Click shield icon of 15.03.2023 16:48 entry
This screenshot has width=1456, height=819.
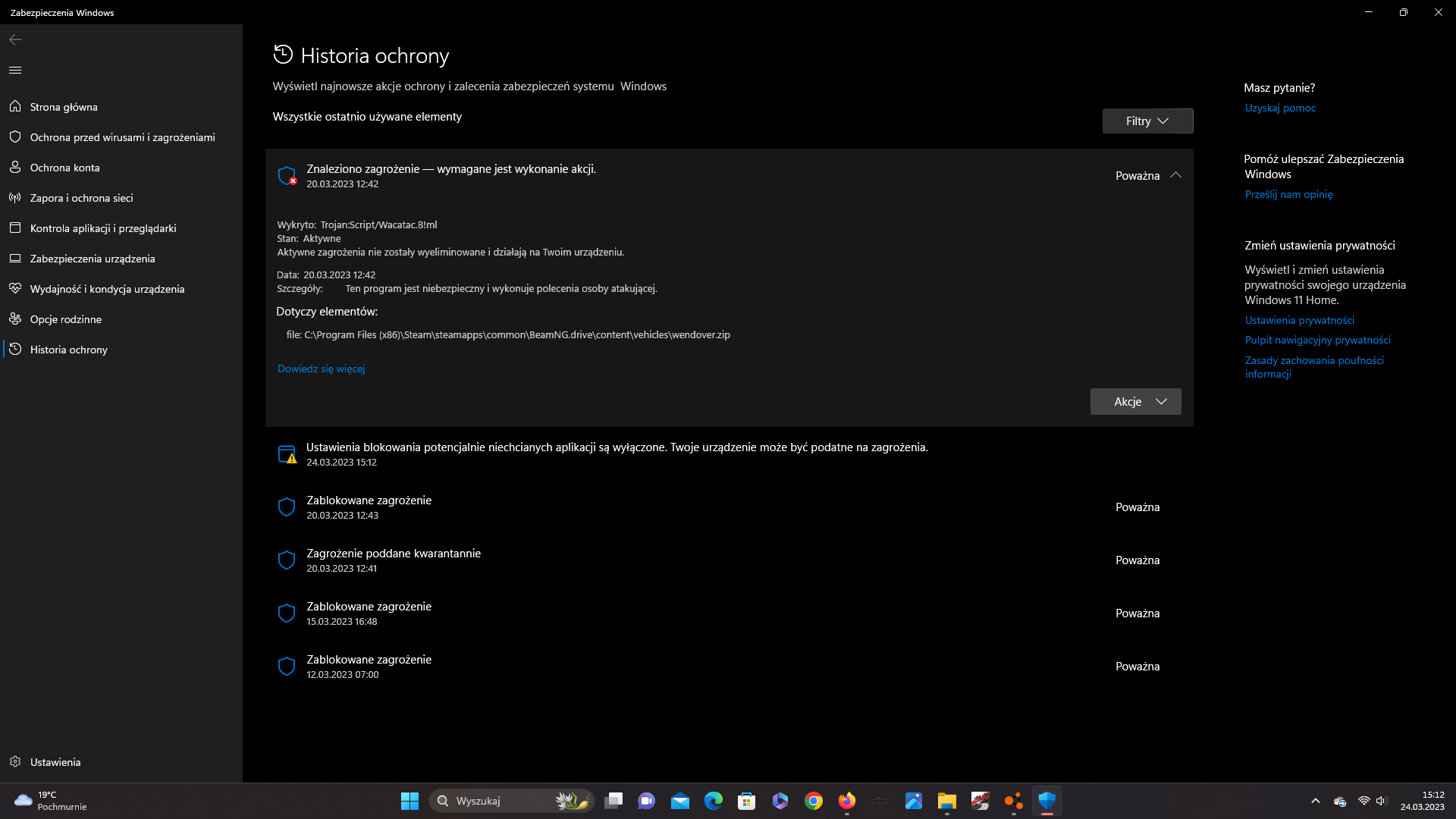point(287,613)
